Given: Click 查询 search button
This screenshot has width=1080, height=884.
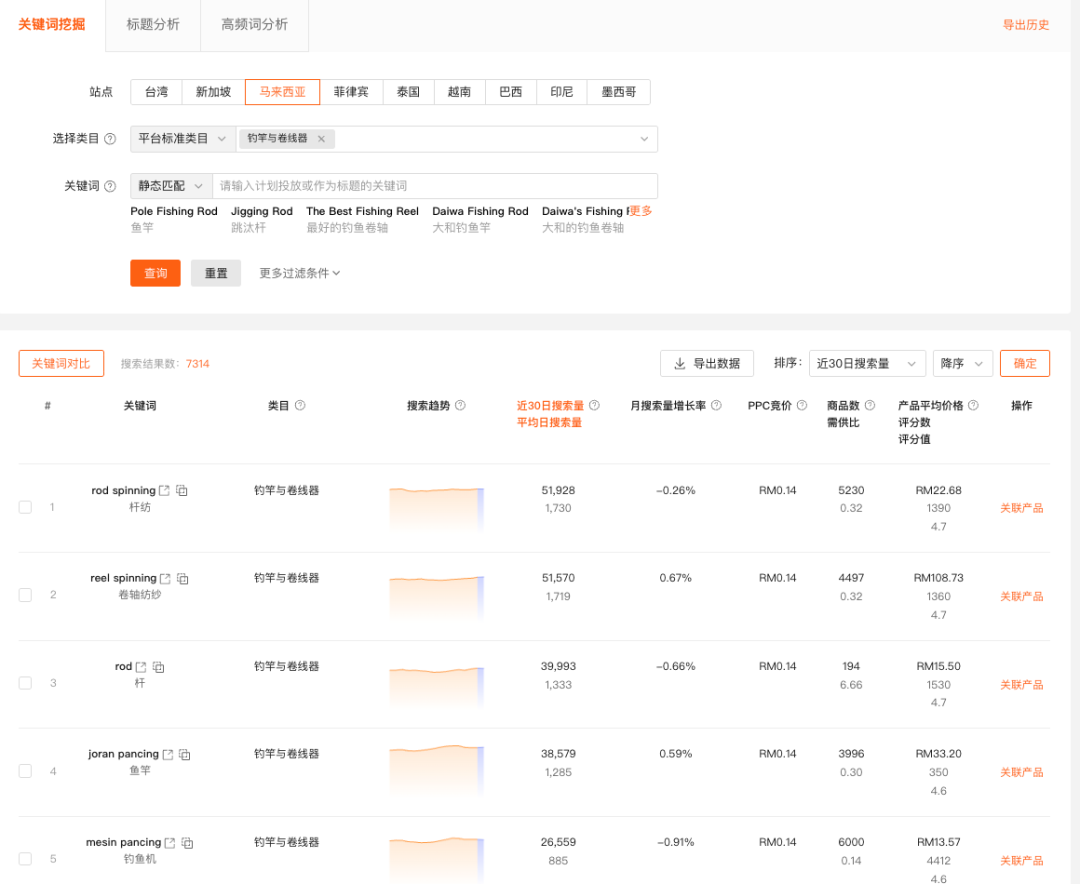Looking at the screenshot, I should [x=156, y=273].
